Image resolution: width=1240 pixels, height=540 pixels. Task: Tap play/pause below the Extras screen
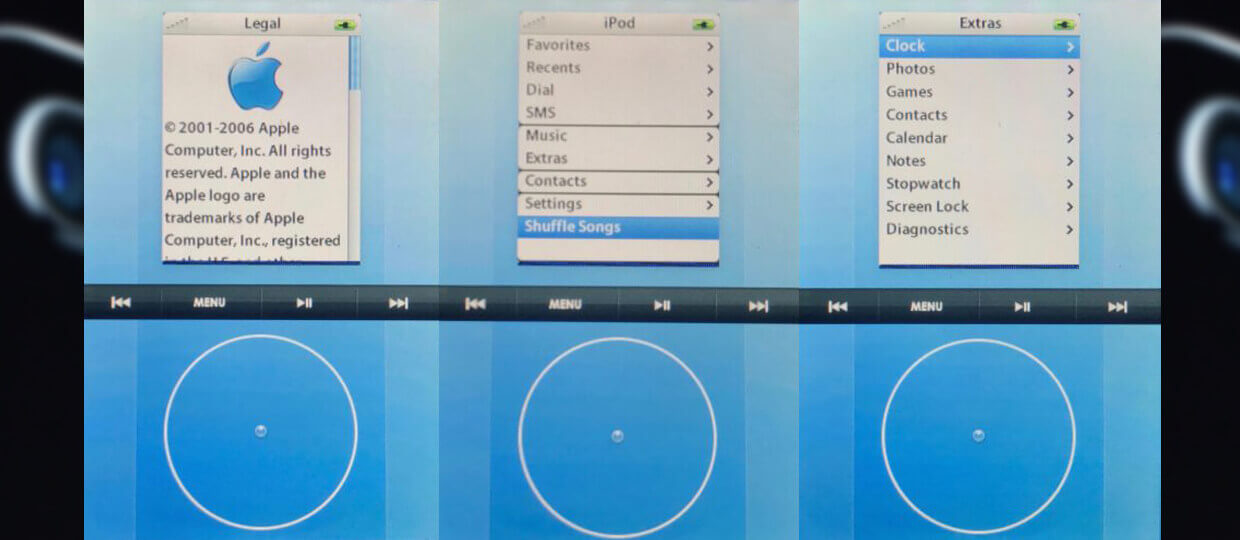[1022, 307]
